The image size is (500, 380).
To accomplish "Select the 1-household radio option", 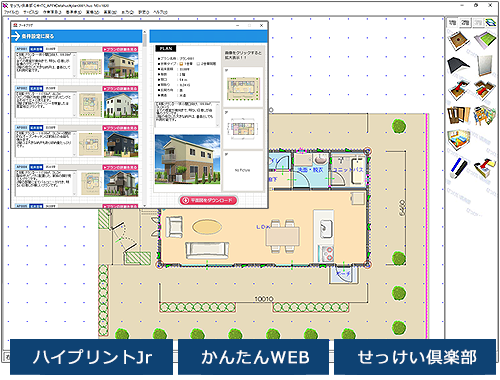I will coord(182,64).
